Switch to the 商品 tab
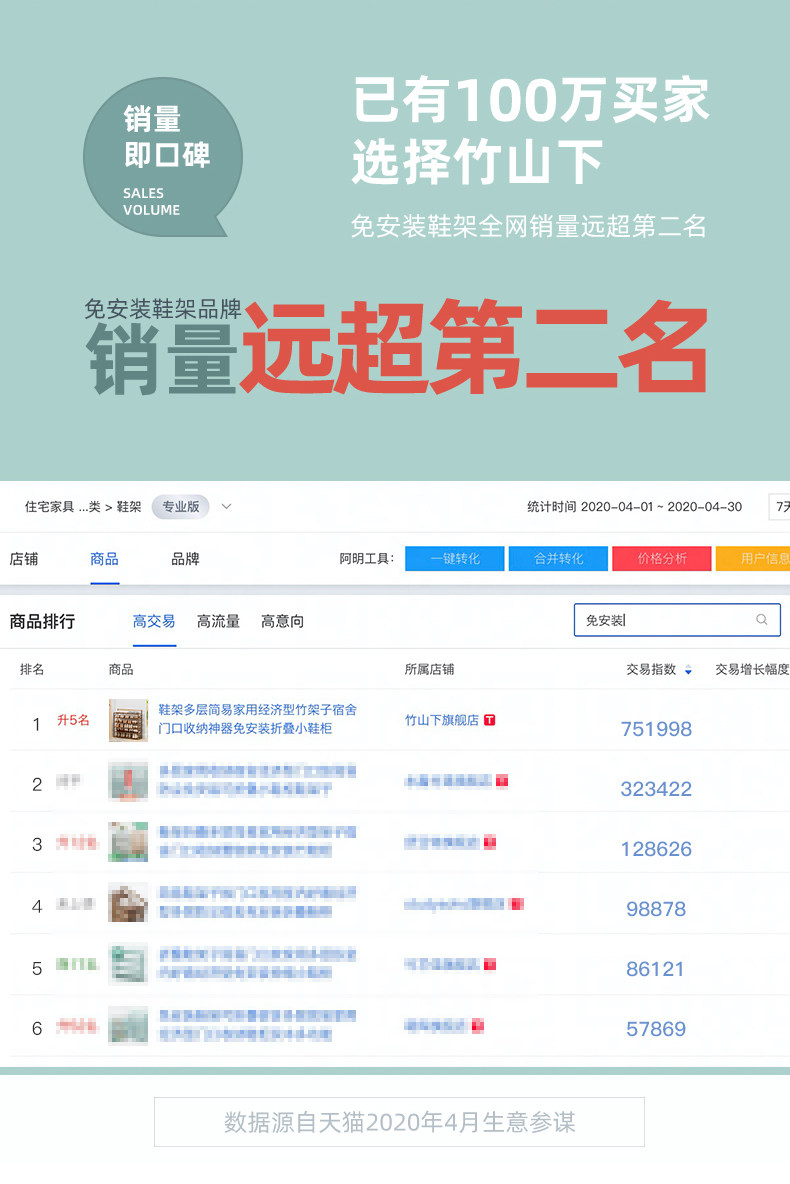Image resolution: width=790 pixels, height=1184 pixels. coord(104,559)
